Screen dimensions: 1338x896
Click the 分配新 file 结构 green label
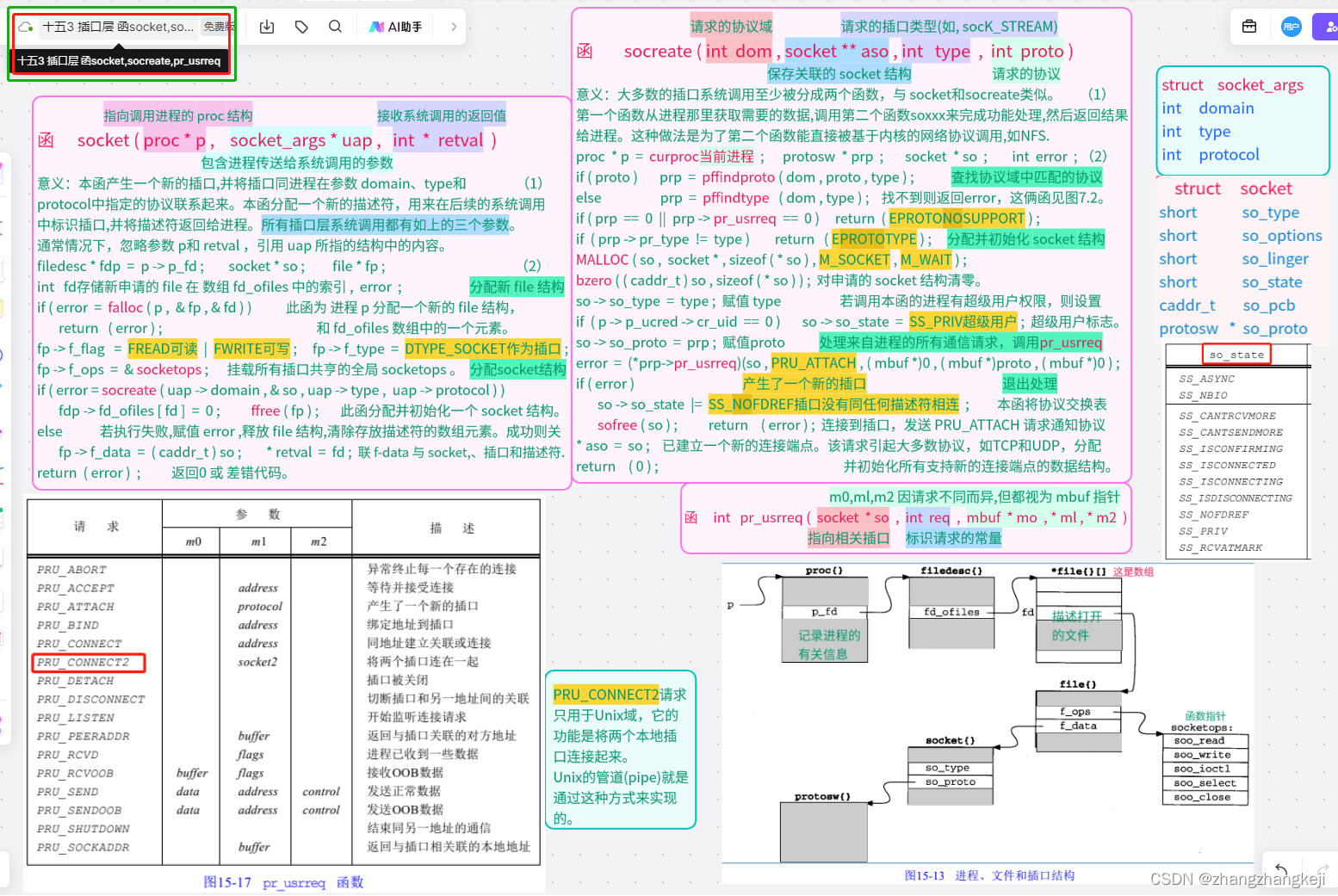pos(517,287)
